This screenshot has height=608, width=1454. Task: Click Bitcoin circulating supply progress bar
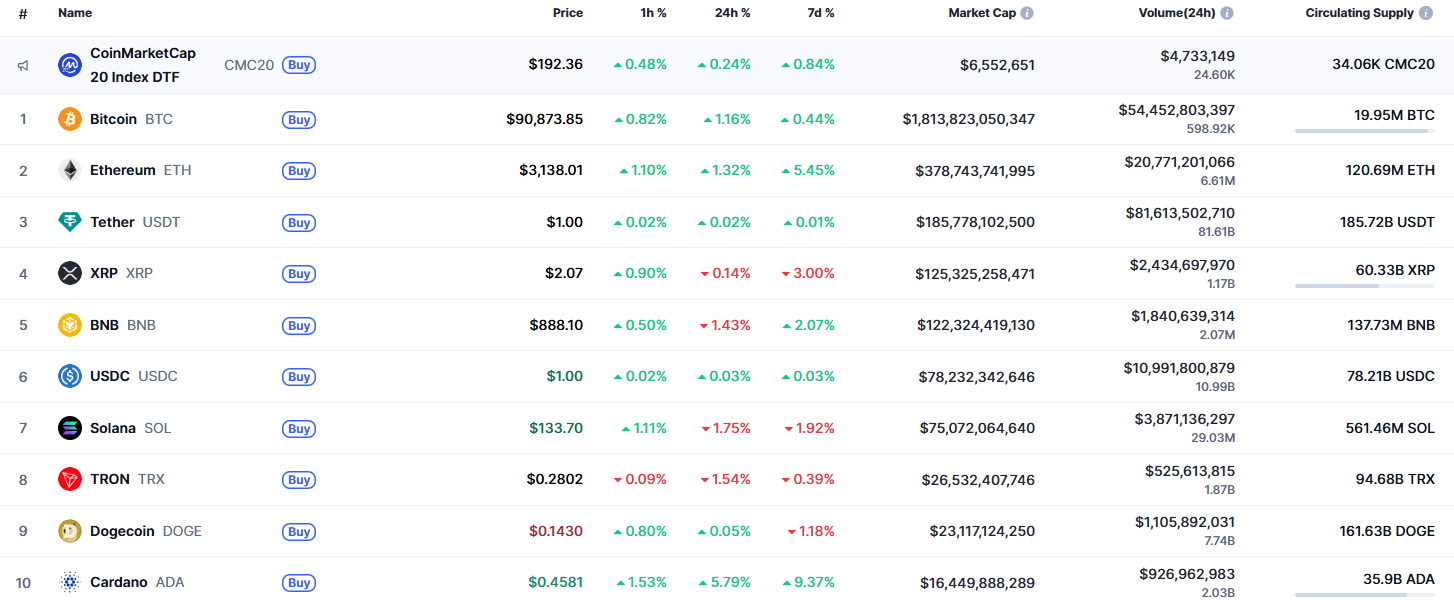(x=1365, y=131)
